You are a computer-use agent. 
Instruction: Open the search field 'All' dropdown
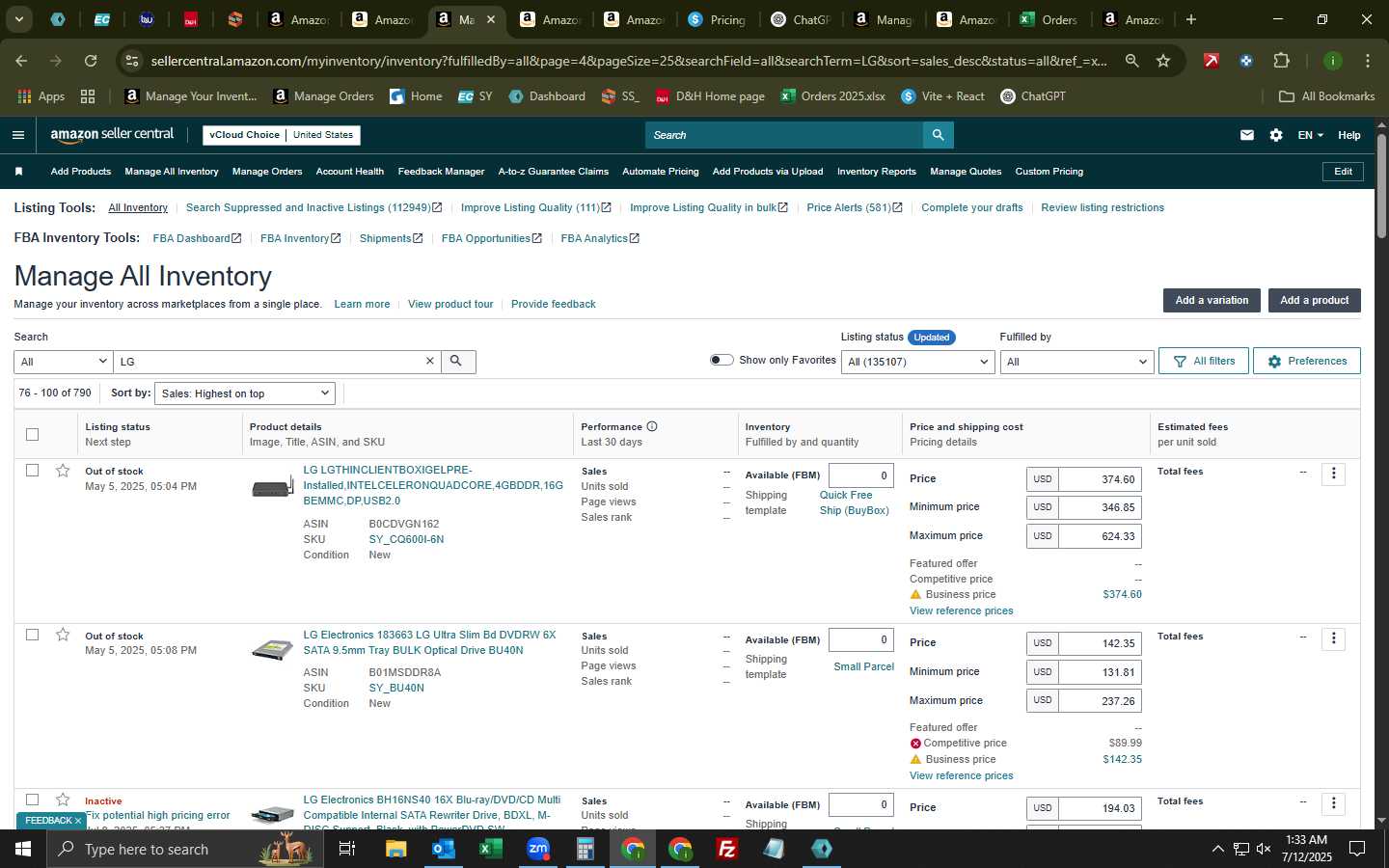(x=63, y=362)
